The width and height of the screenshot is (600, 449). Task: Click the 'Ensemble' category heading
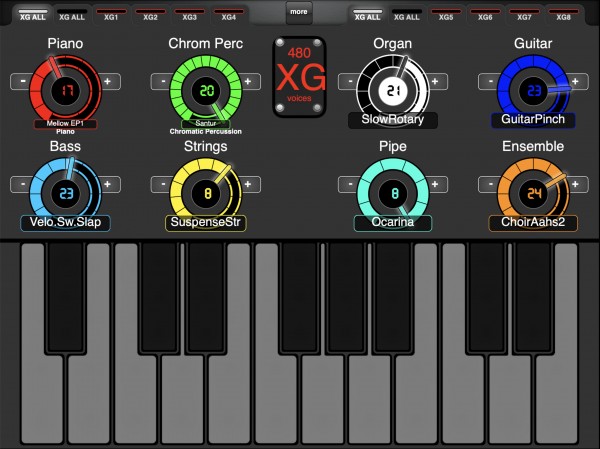tap(533, 146)
